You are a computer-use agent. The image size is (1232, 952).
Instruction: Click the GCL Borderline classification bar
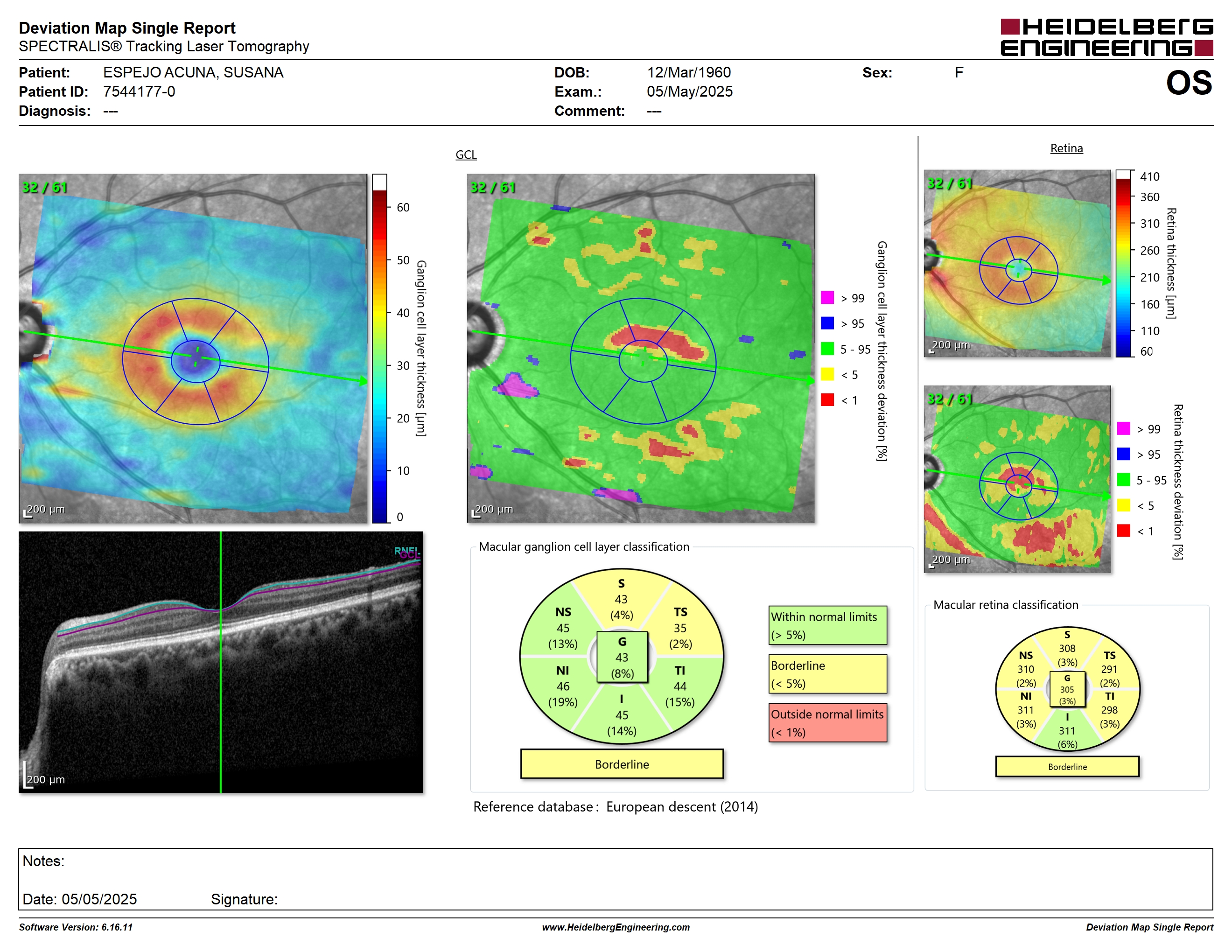pos(622,764)
